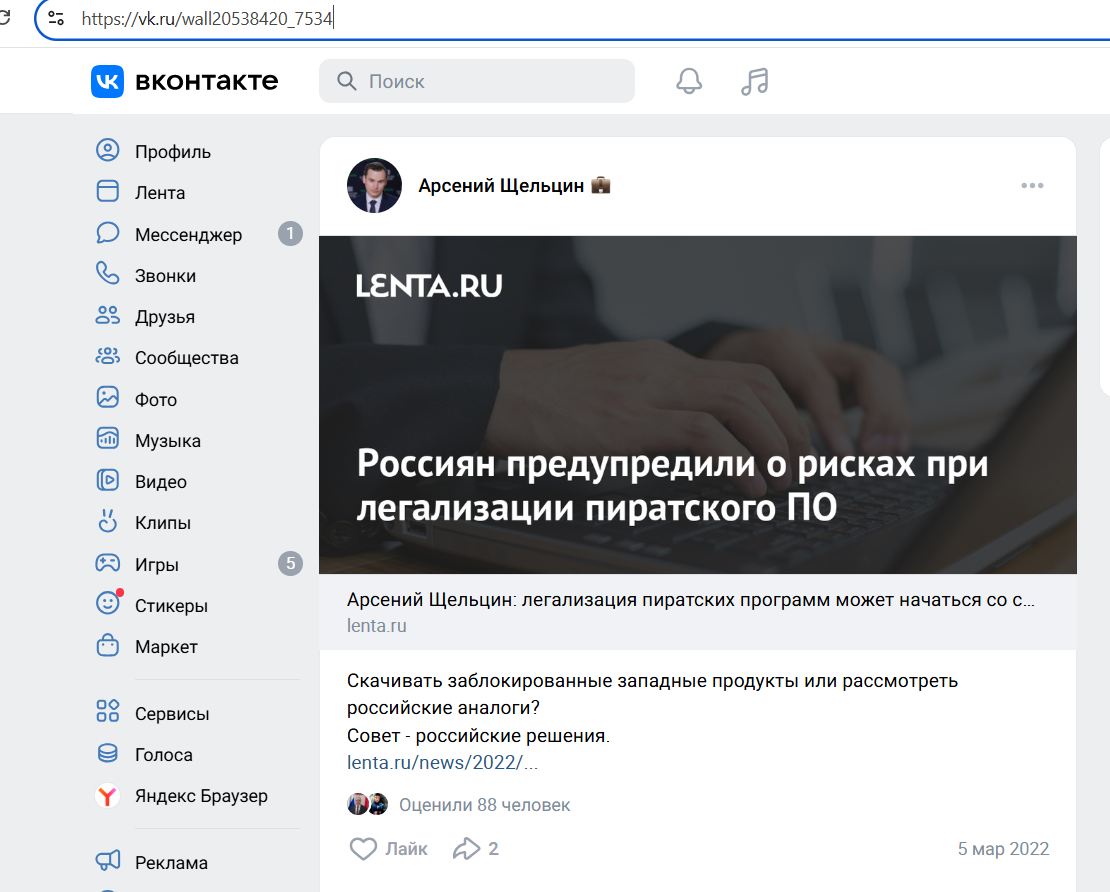Click the lenta.ru source label

tap(377, 626)
